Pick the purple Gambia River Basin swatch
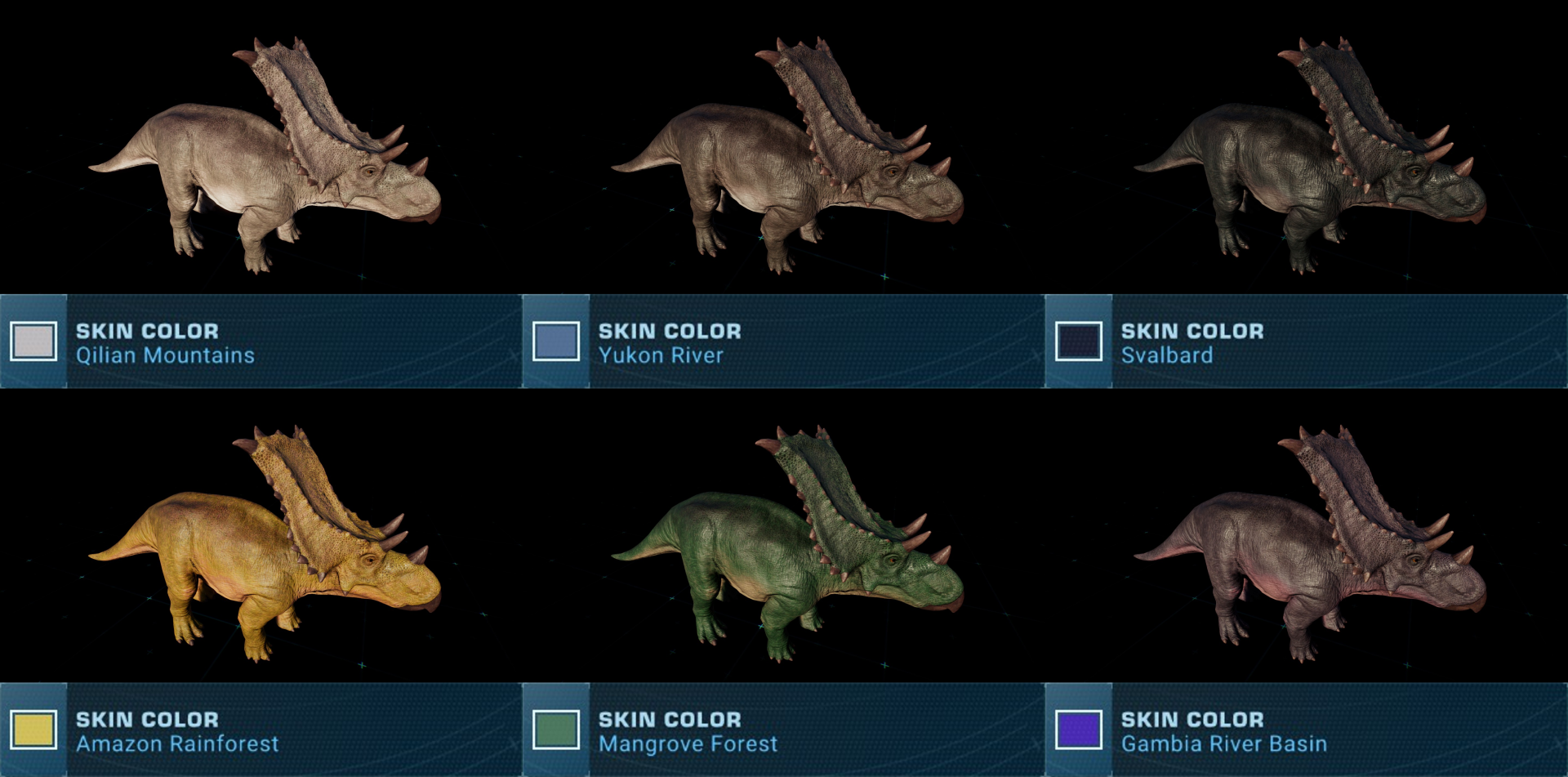Viewport: 1568px width, 777px height. point(1079,730)
